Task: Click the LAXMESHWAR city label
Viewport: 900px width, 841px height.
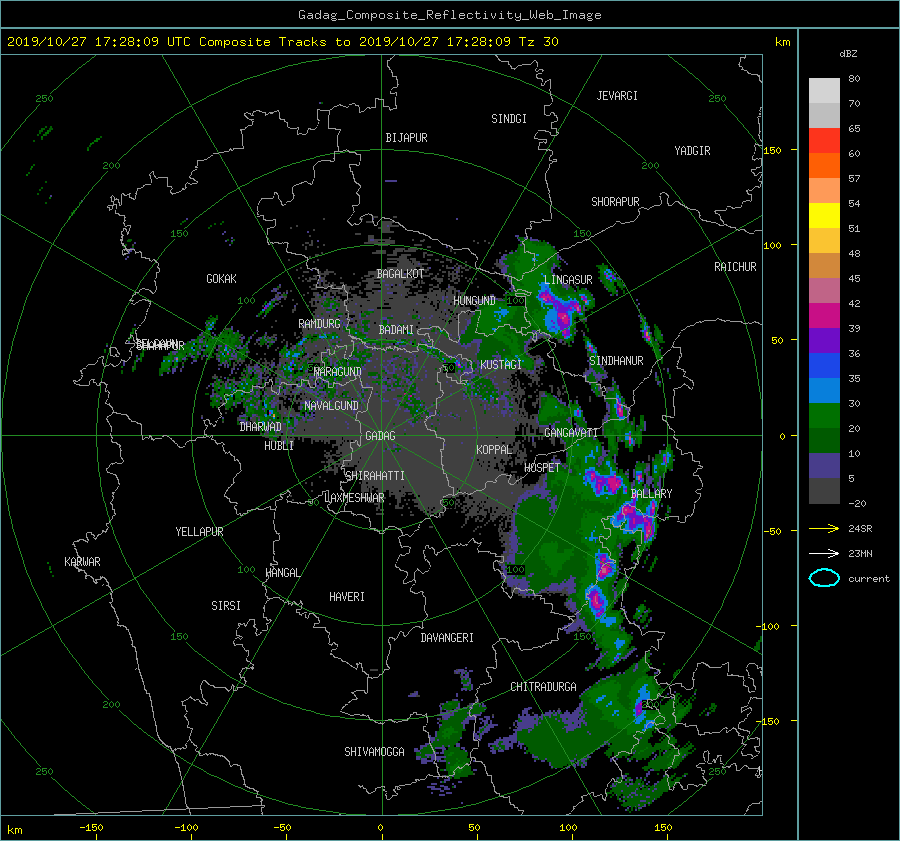Action: click(x=354, y=498)
